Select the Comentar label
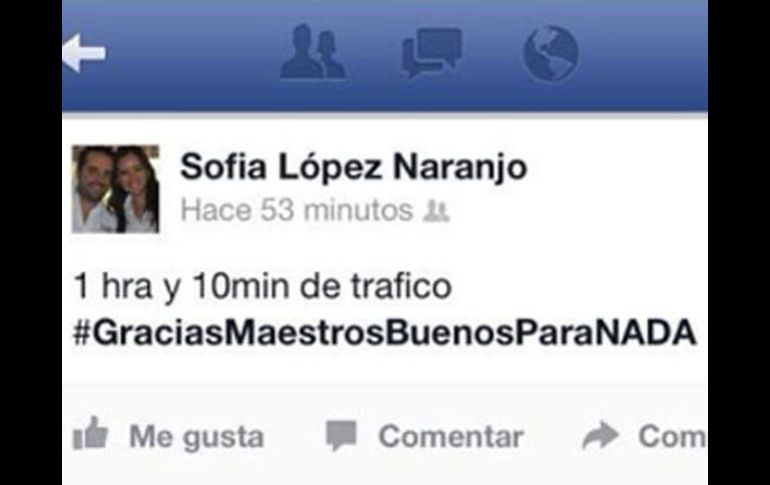This screenshot has width=770, height=485. [x=451, y=436]
